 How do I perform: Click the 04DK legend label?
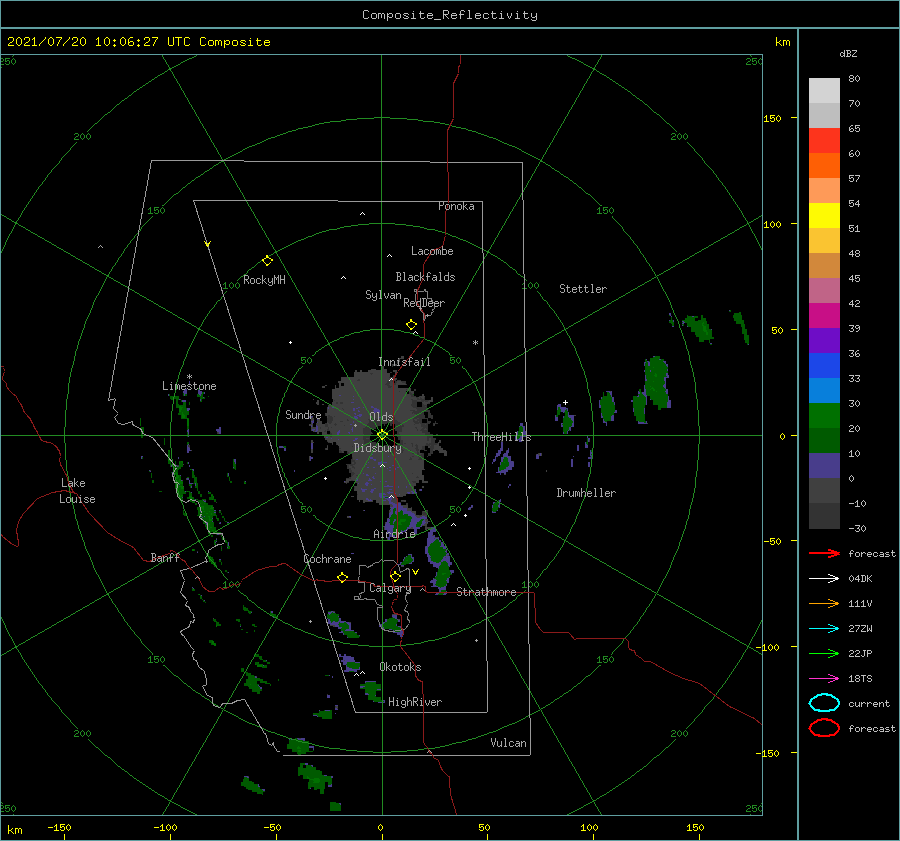tap(860, 579)
